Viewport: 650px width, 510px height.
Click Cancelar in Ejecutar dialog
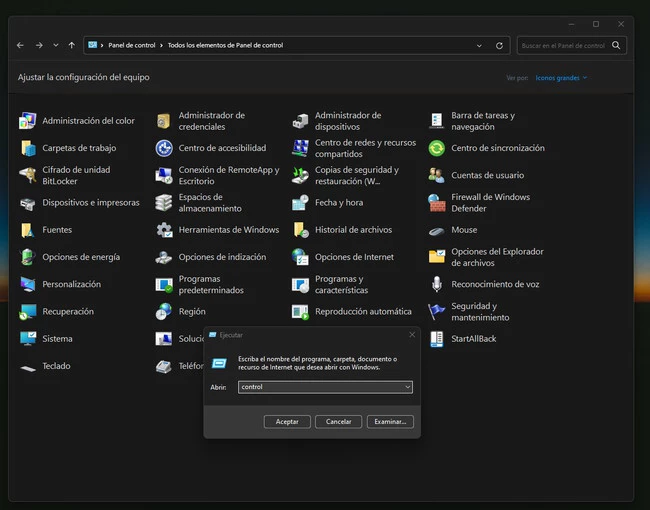click(338, 422)
